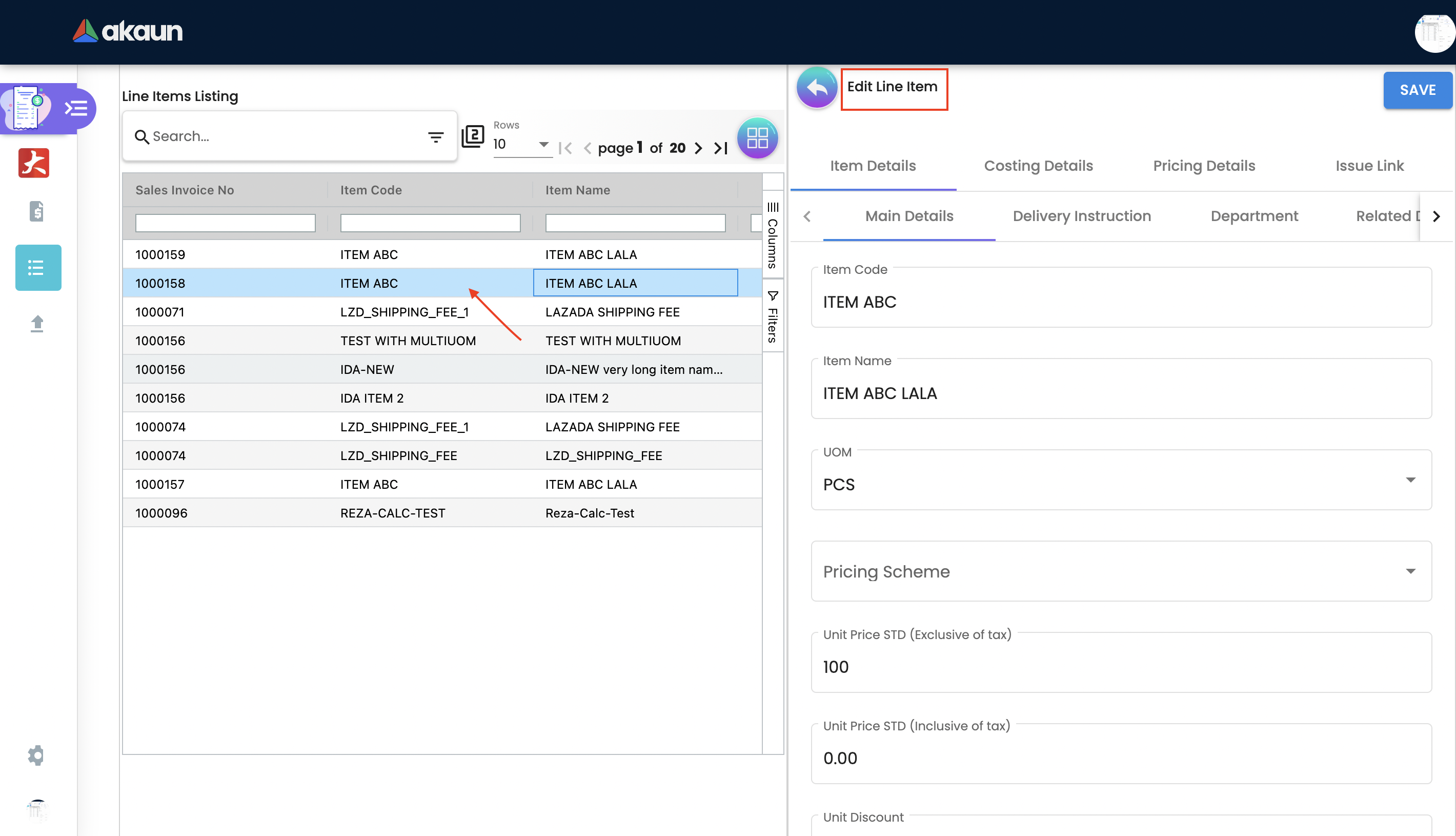Toggle the Columns side panel

(773, 235)
